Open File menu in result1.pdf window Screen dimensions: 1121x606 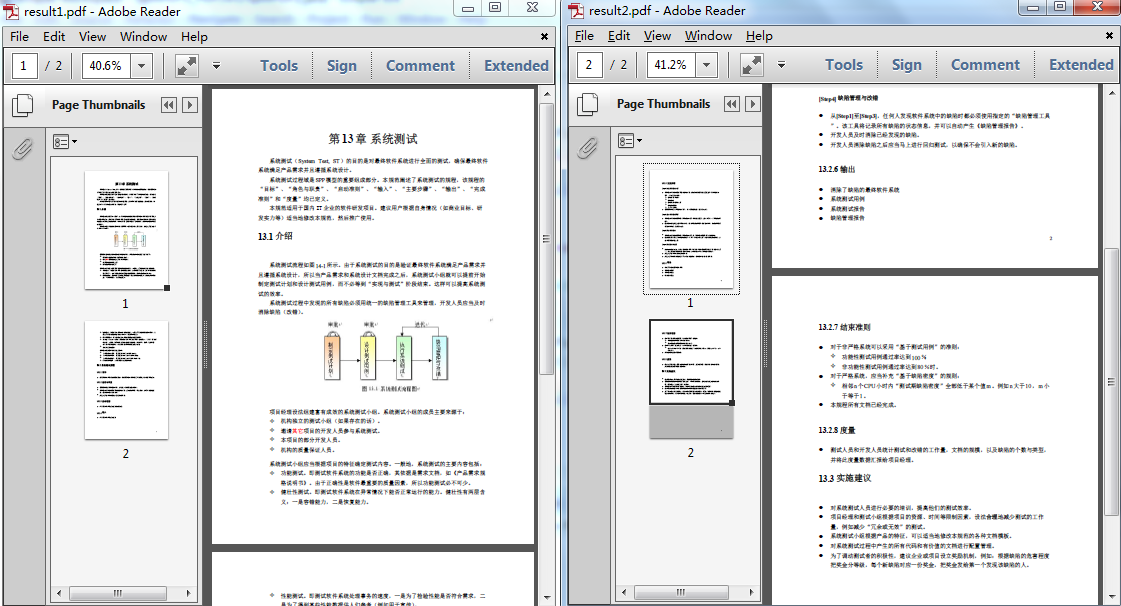[19, 36]
